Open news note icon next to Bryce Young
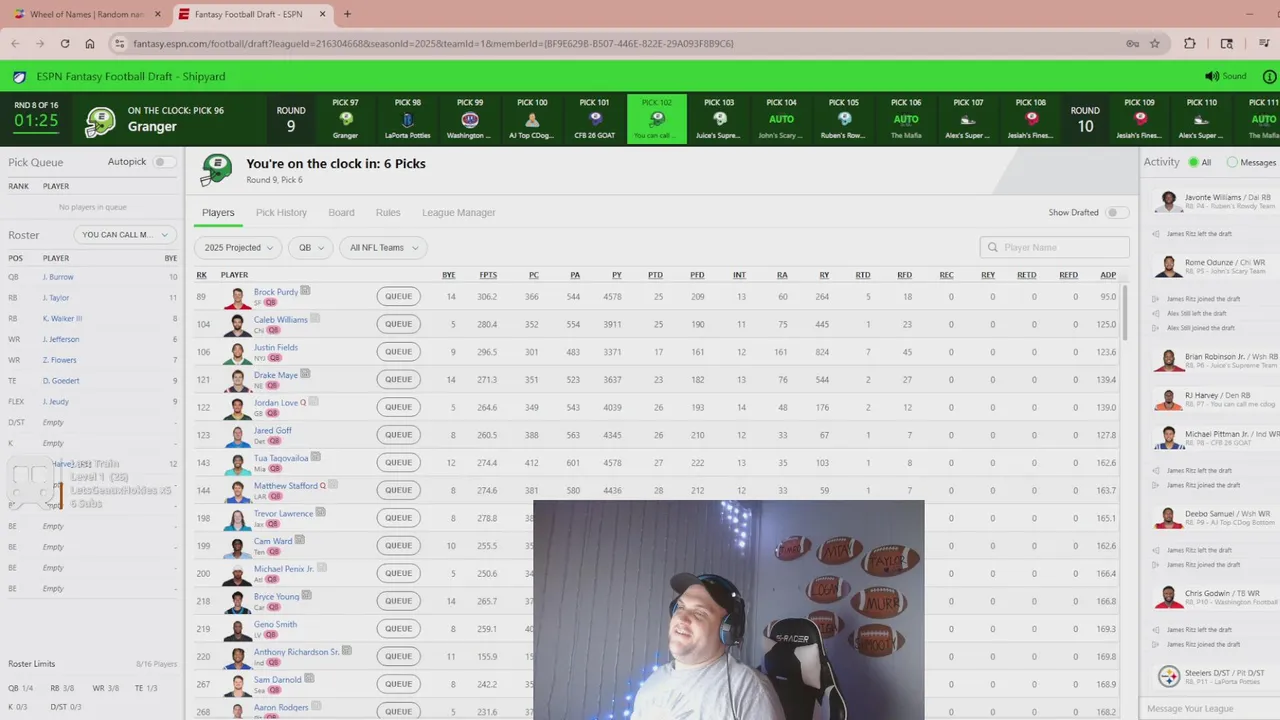1280x720 pixels. point(307,595)
